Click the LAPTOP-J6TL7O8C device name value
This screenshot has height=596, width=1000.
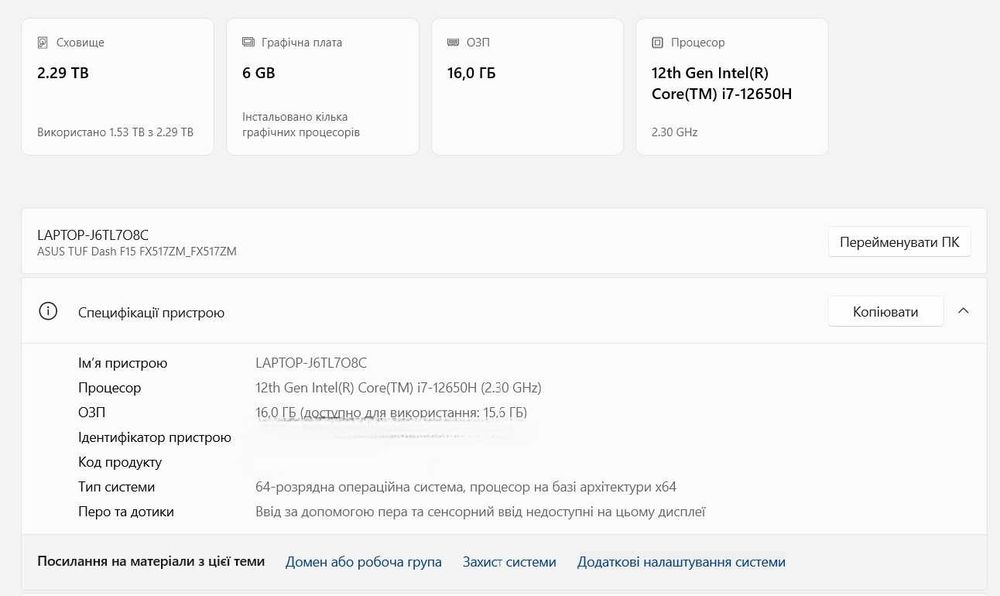tap(311, 363)
